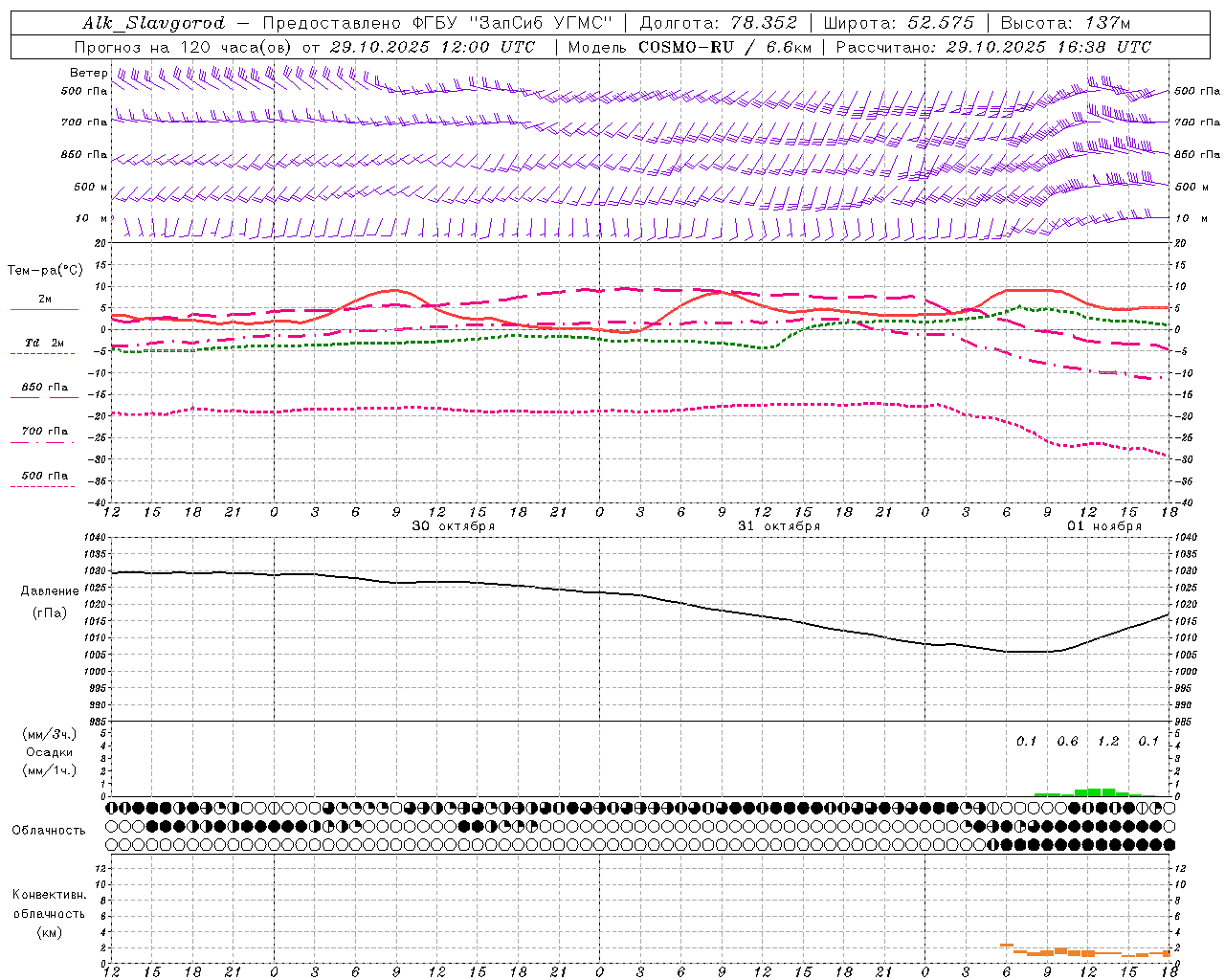Click the black surface pressure curve
The height and width of the screenshot is (980, 1225).
[638, 594]
